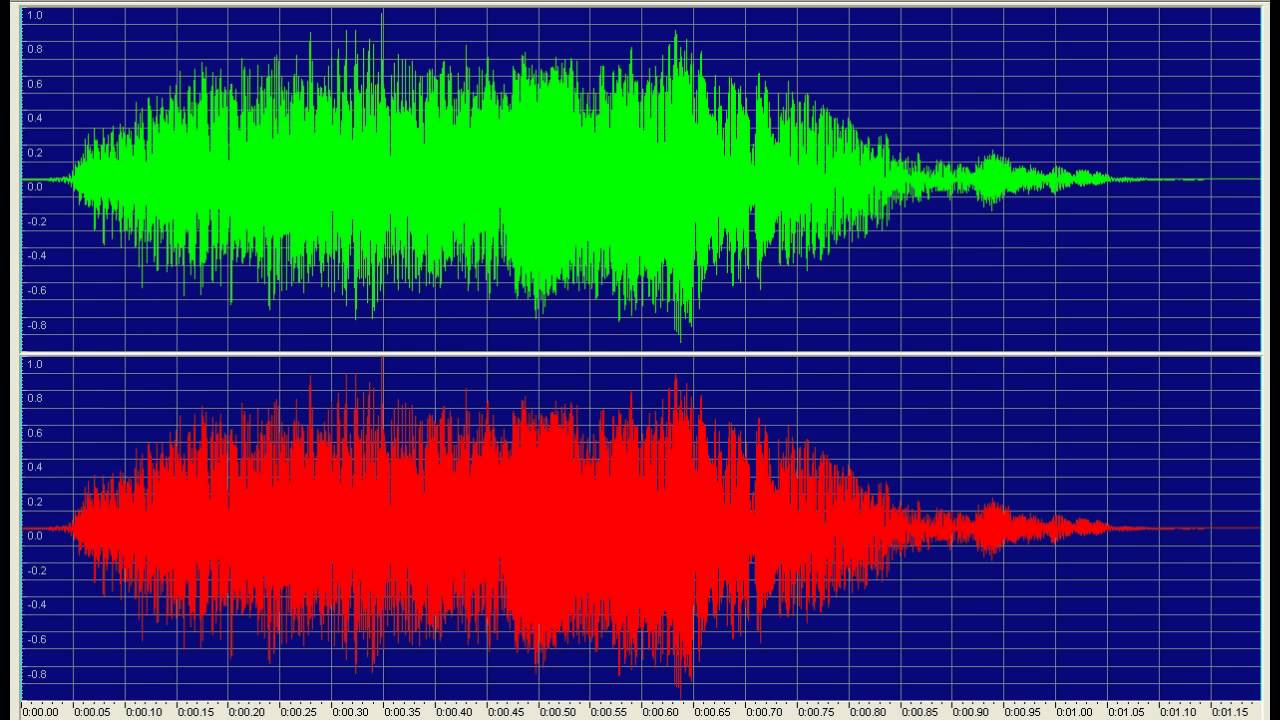Click the red channel's 0.4 amplitude label

pyautogui.click(x=34, y=467)
